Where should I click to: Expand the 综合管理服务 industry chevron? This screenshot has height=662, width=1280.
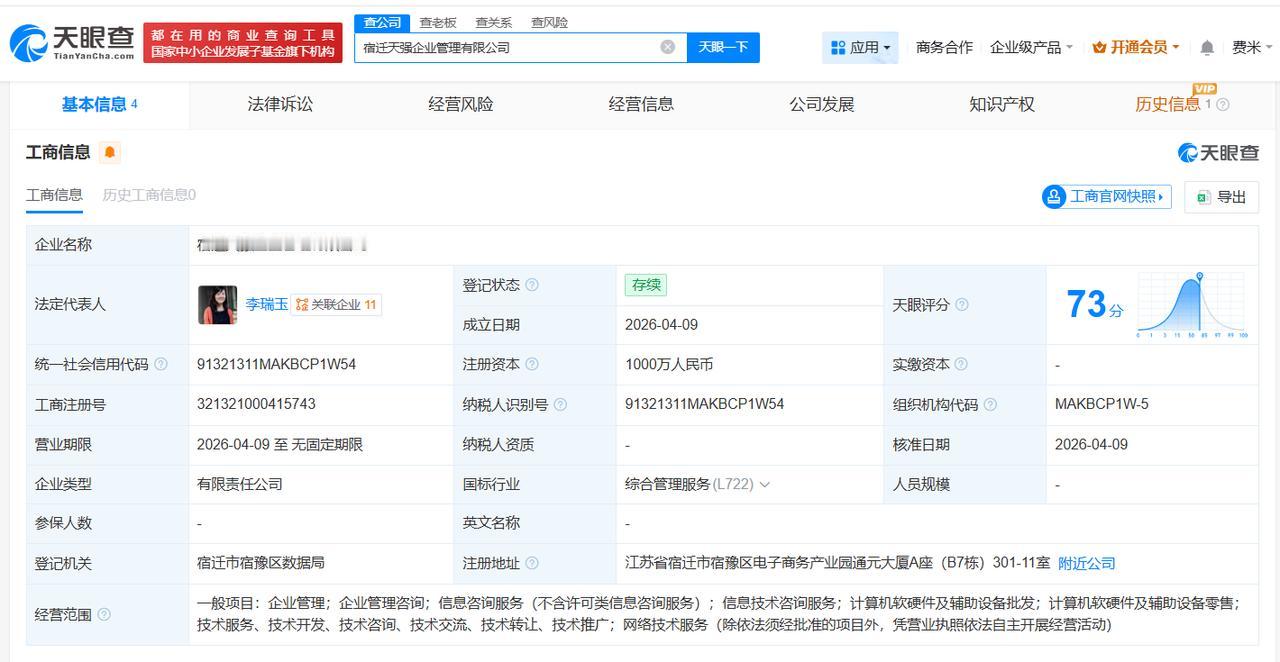pyautogui.click(x=765, y=485)
